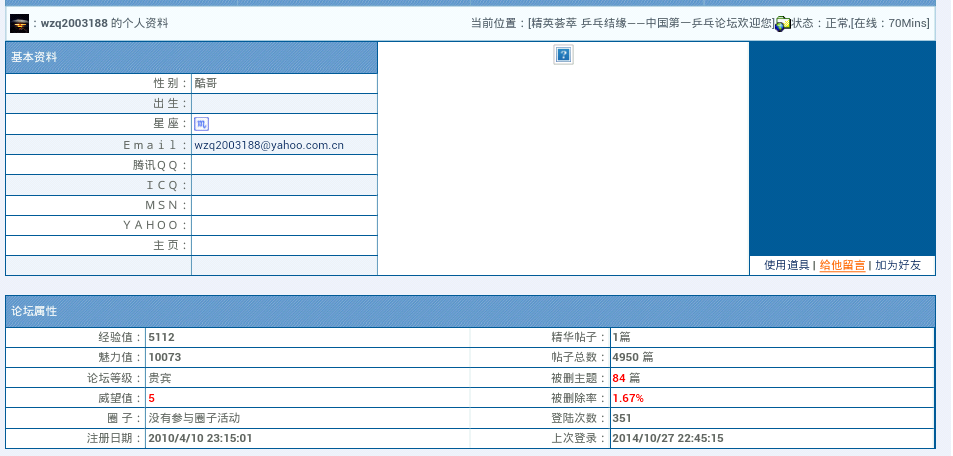Screen dimensions: 953x456
Task: Click the 性 别 label
Action: (171, 83)
